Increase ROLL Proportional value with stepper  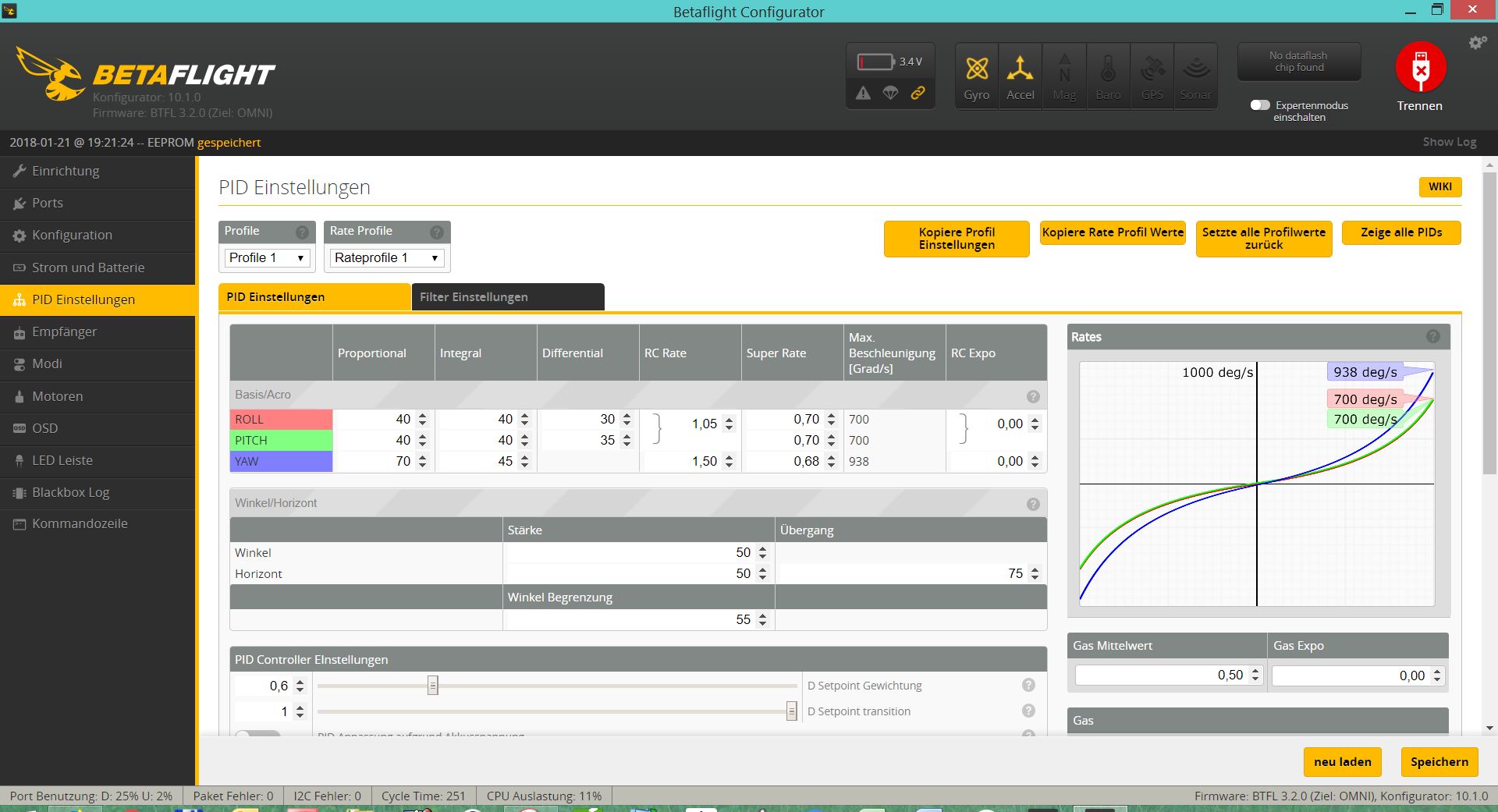point(422,415)
